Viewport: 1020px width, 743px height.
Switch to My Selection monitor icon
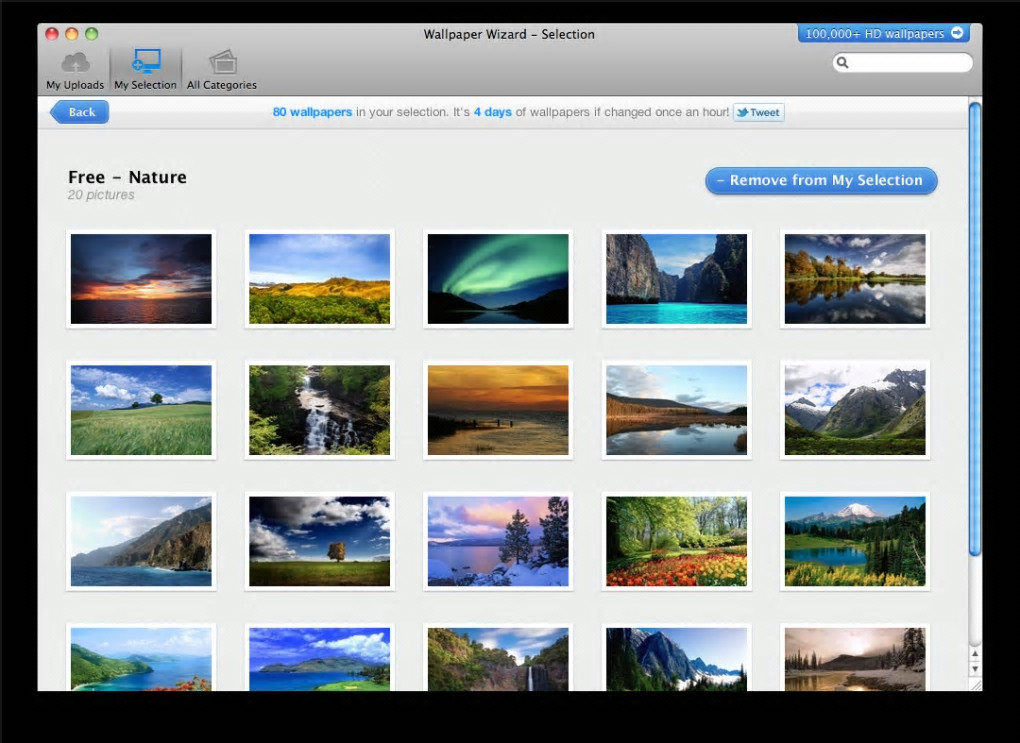(146, 61)
